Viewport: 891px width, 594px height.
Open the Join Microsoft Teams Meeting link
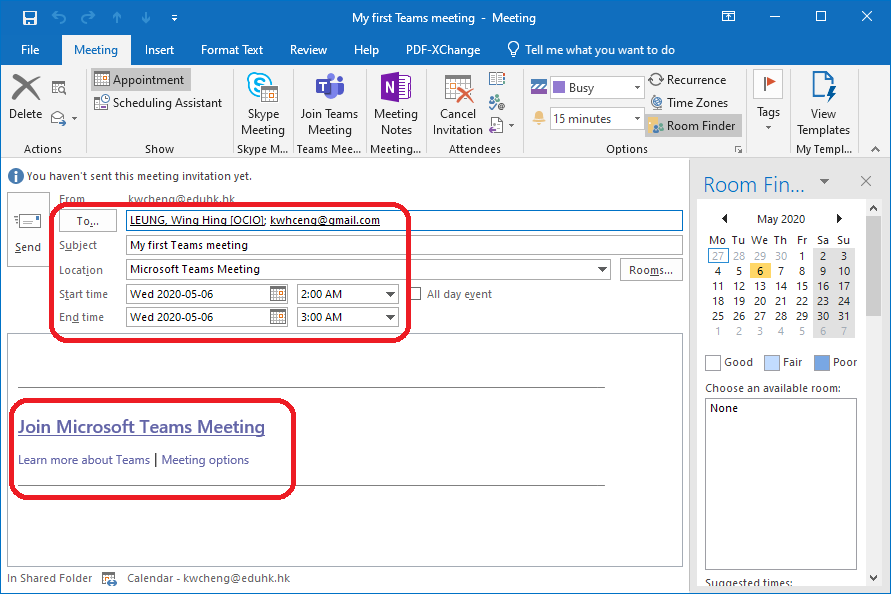pos(140,426)
